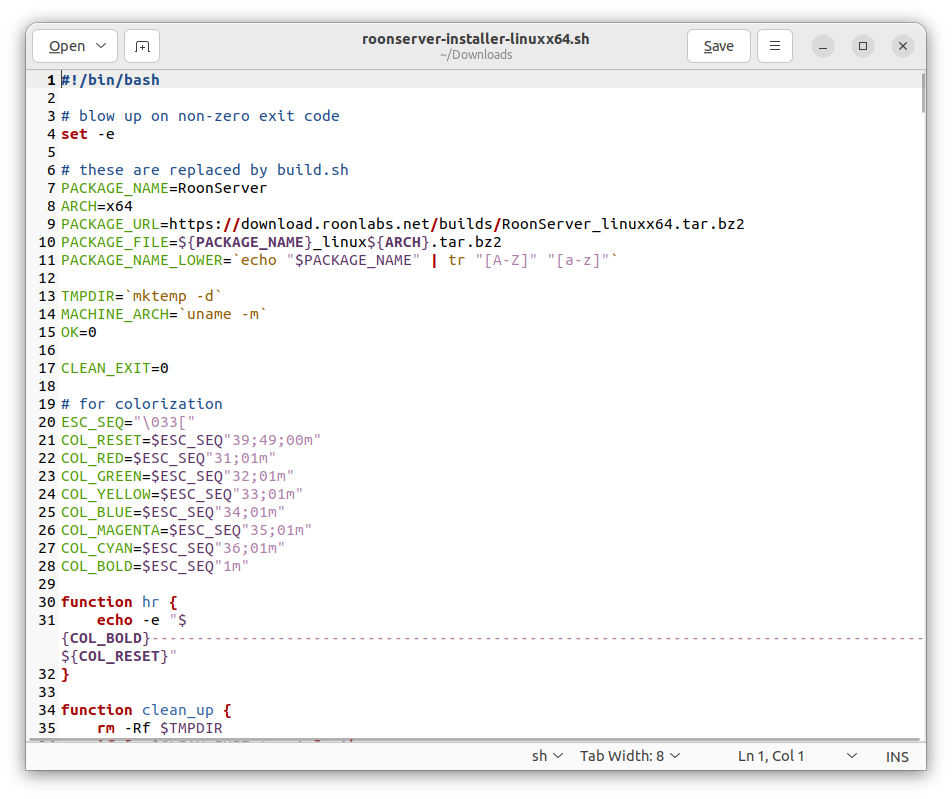Click the COL_BLUE definition line
Image resolution: width=952 pixels, height=799 pixels.
(x=173, y=512)
